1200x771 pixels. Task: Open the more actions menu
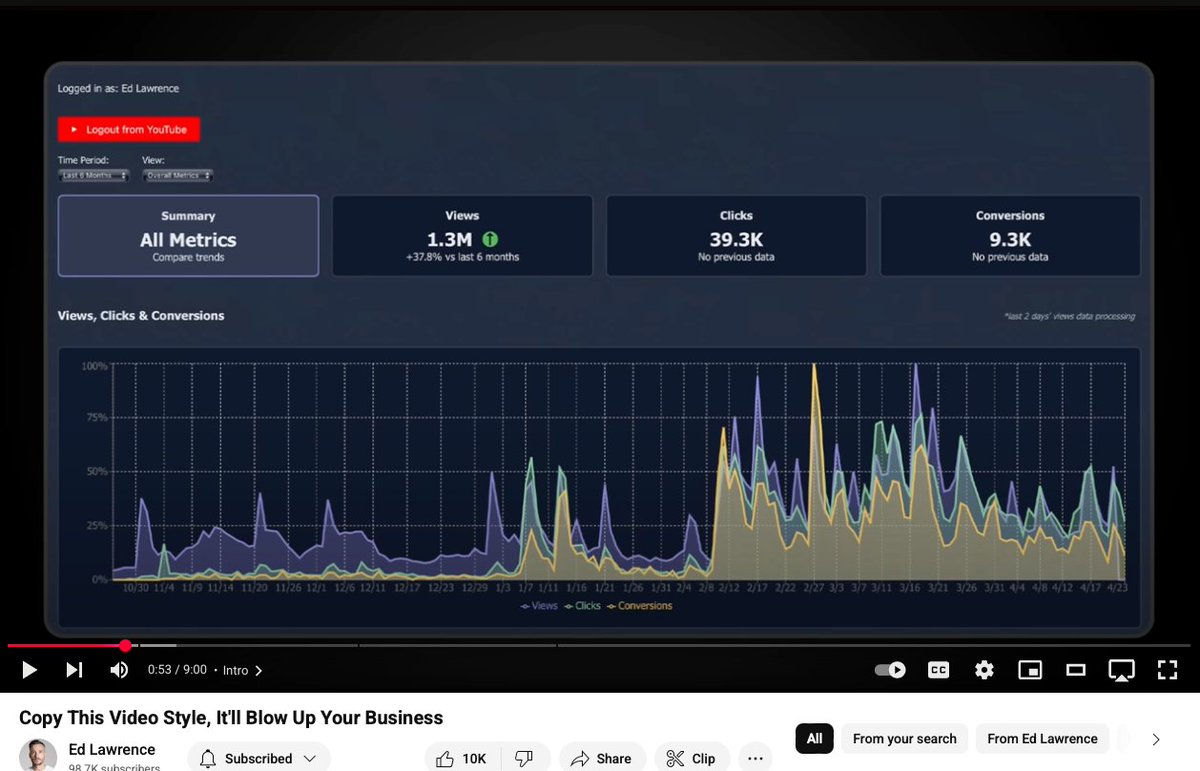click(755, 758)
